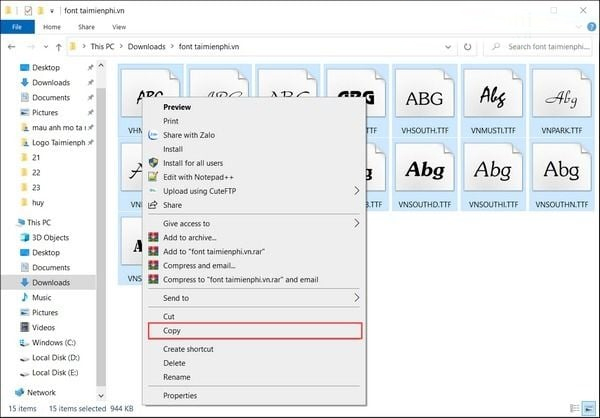The image size is (600, 418).
Task: Expand the Send to submenu arrow
Action: pyautogui.click(x=356, y=298)
